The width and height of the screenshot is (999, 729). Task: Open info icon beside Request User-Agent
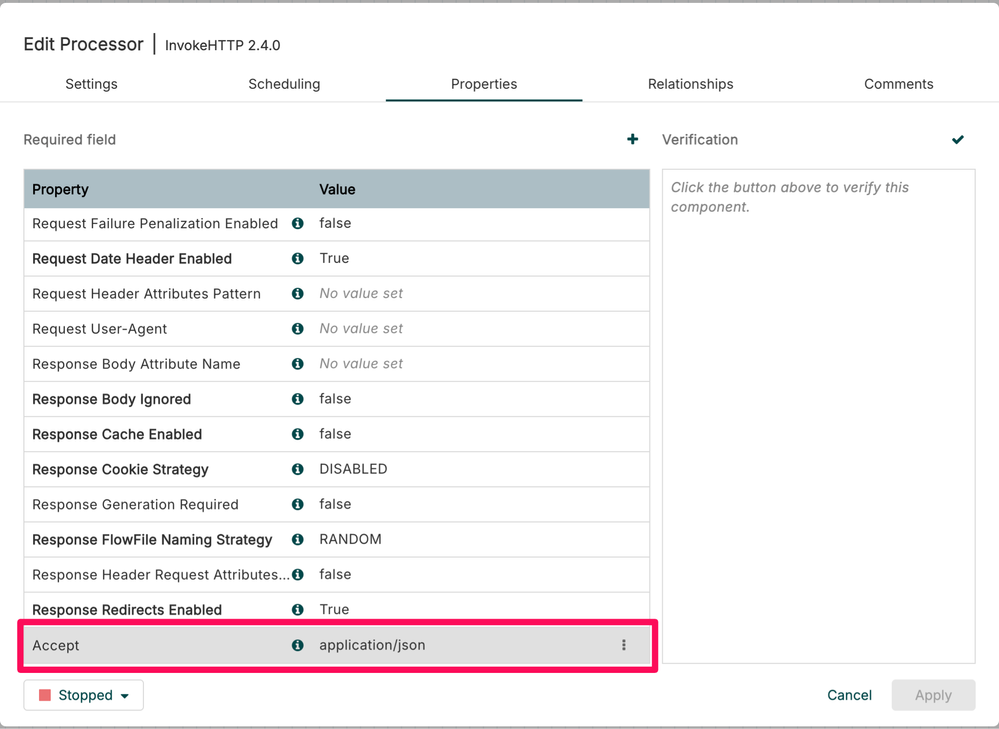tap(297, 329)
